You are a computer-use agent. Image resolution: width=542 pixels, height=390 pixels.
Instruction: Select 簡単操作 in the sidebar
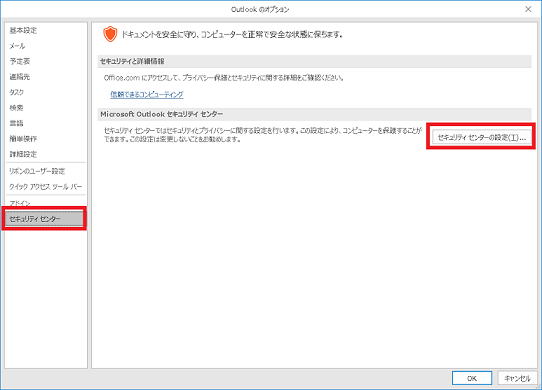pos(23,139)
